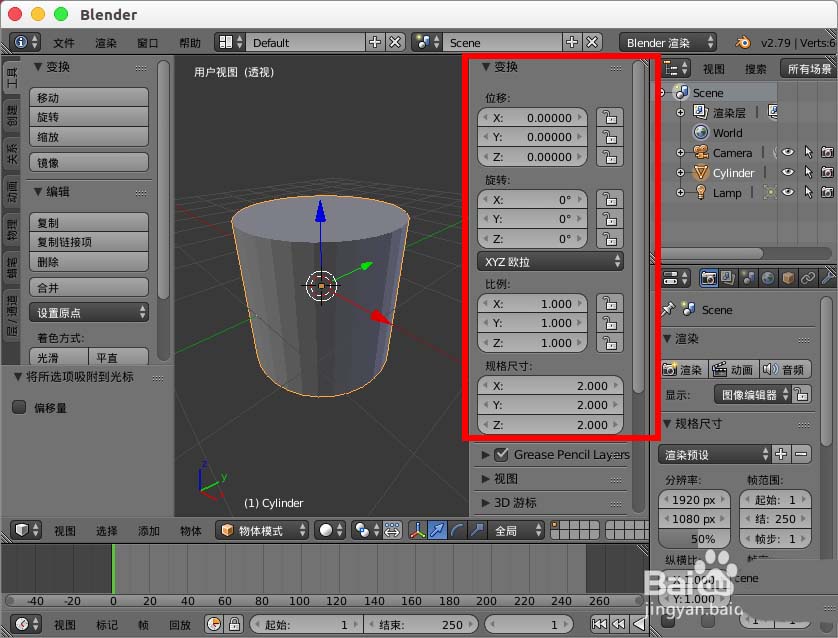838x638 pixels.
Task: Open the World properties tab
Action: pyautogui.click(x=768, y=278)
